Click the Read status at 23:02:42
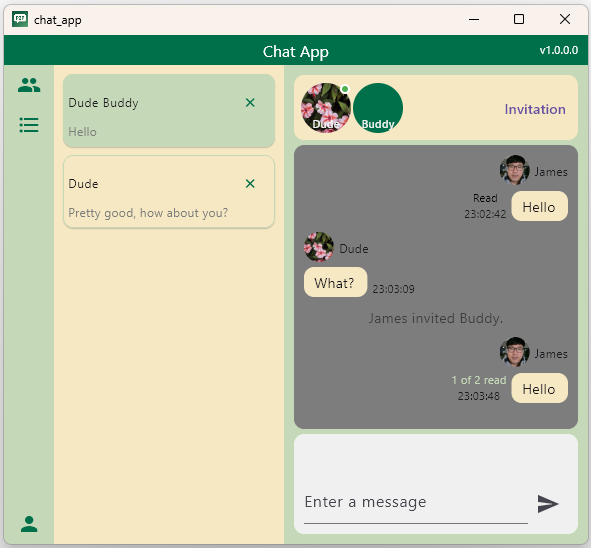Screen dimensions: 591x548 point(485,198)
